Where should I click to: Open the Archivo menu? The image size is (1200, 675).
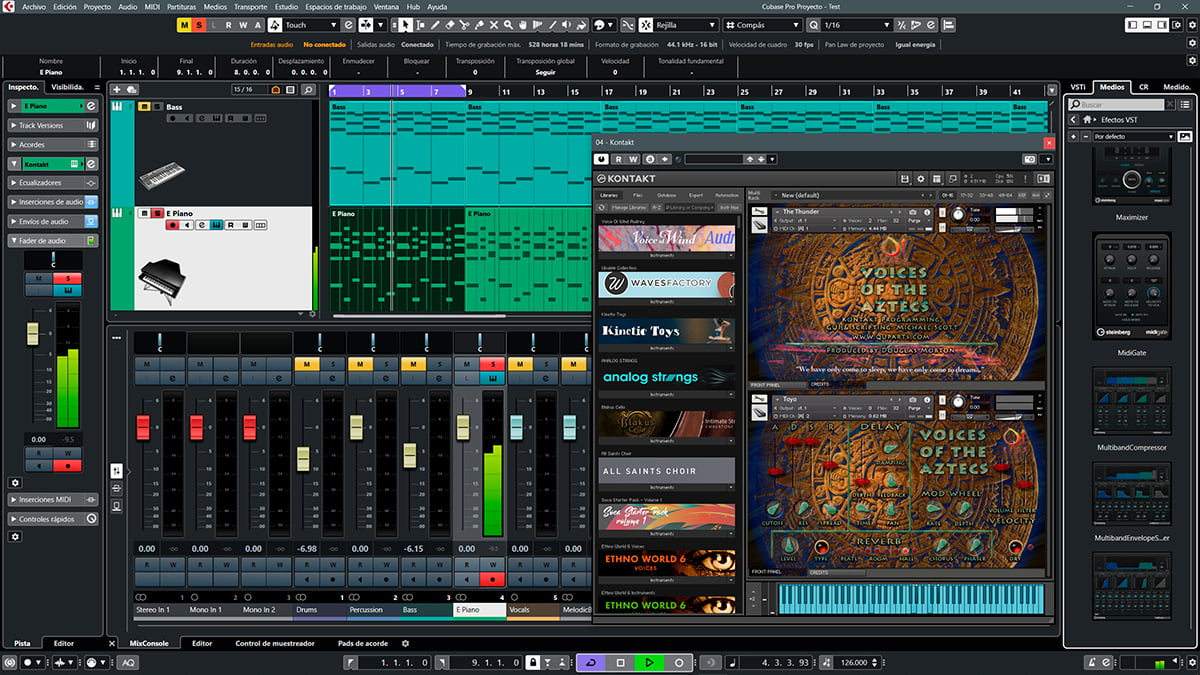click(33, 6)
